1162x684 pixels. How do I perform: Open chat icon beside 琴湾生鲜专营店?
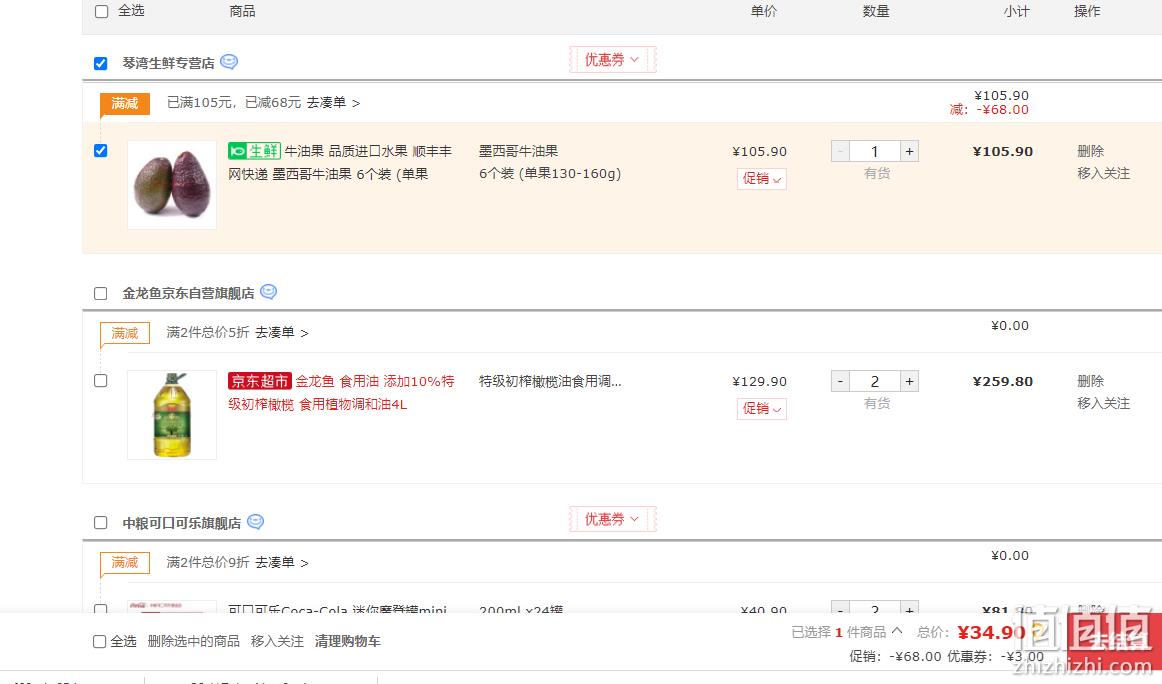(x=229, y=62)
